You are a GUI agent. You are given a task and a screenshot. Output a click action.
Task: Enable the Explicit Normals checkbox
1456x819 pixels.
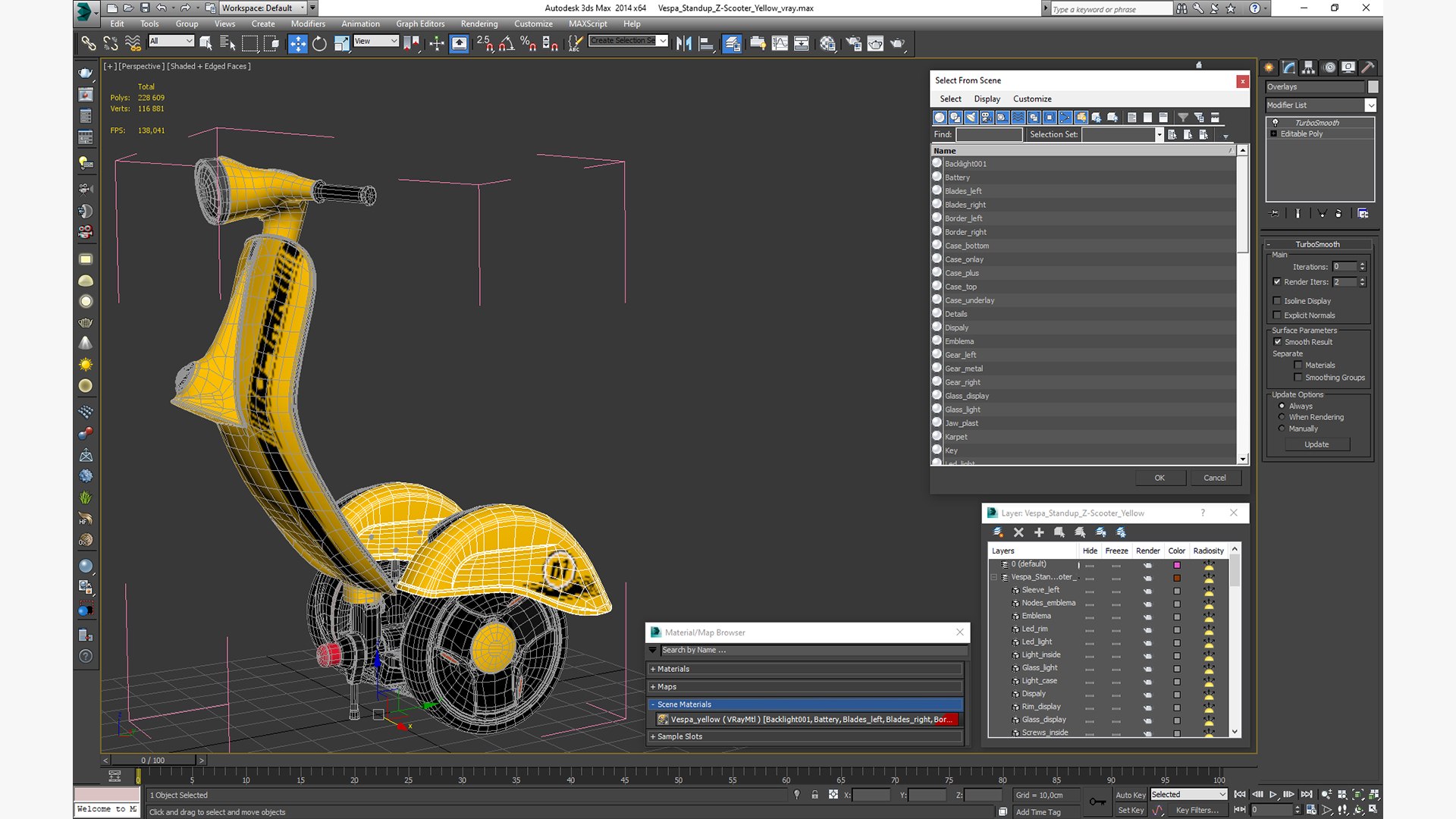pyautogui.click(x=1277, y=315)
